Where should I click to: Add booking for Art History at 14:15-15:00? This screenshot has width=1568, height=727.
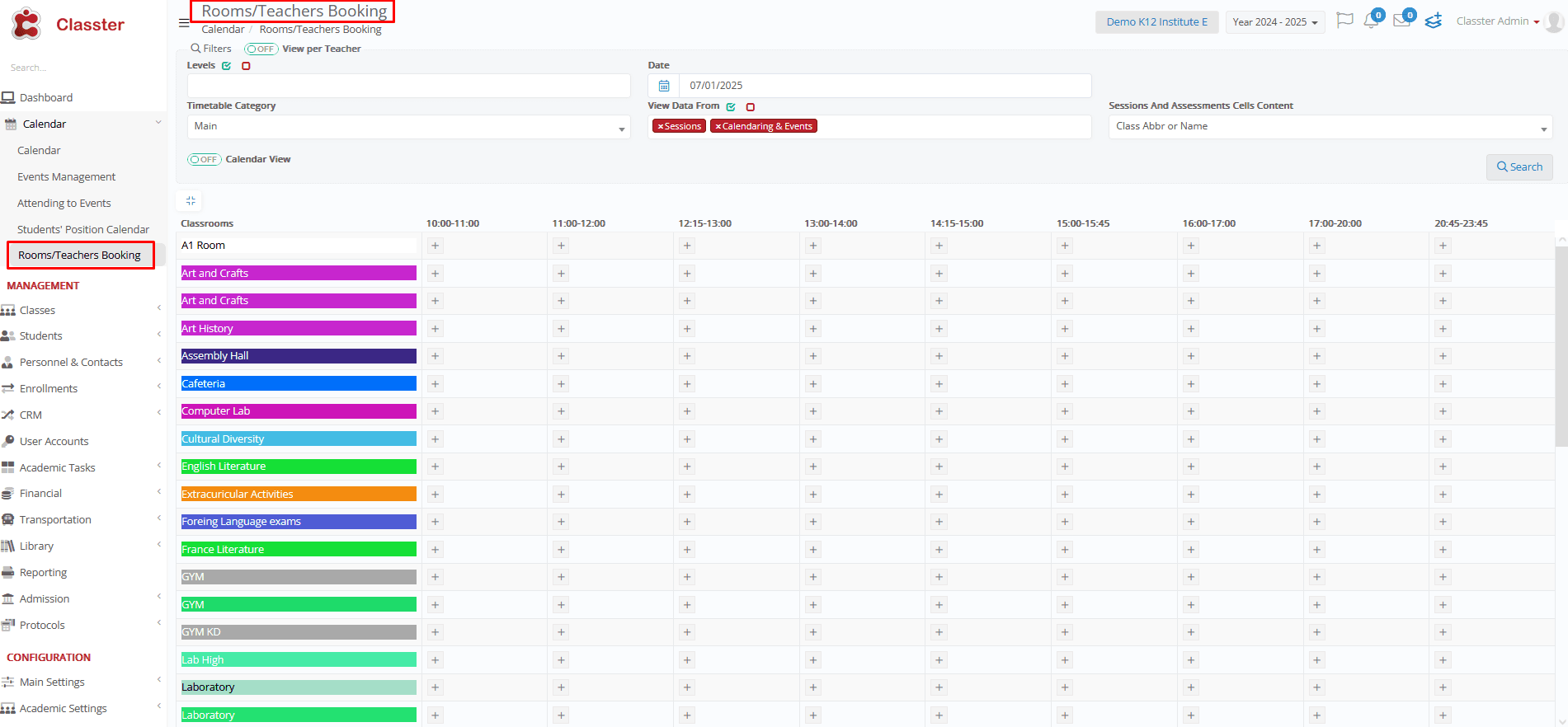click(x=939, y=329)
